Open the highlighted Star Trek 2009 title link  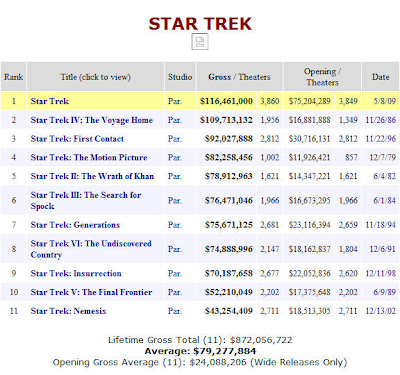[x=50, y=101]
